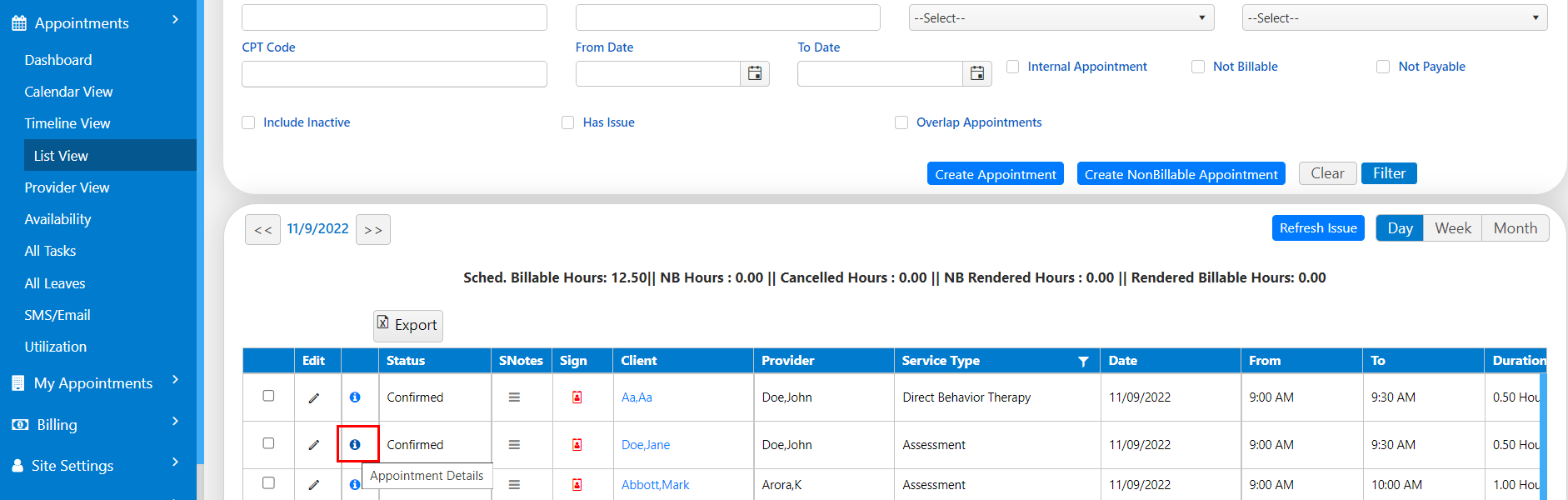Open session notes menu for Aa,Aa row
Viewport: 1568px width, 500px height.
pos(514,397)
